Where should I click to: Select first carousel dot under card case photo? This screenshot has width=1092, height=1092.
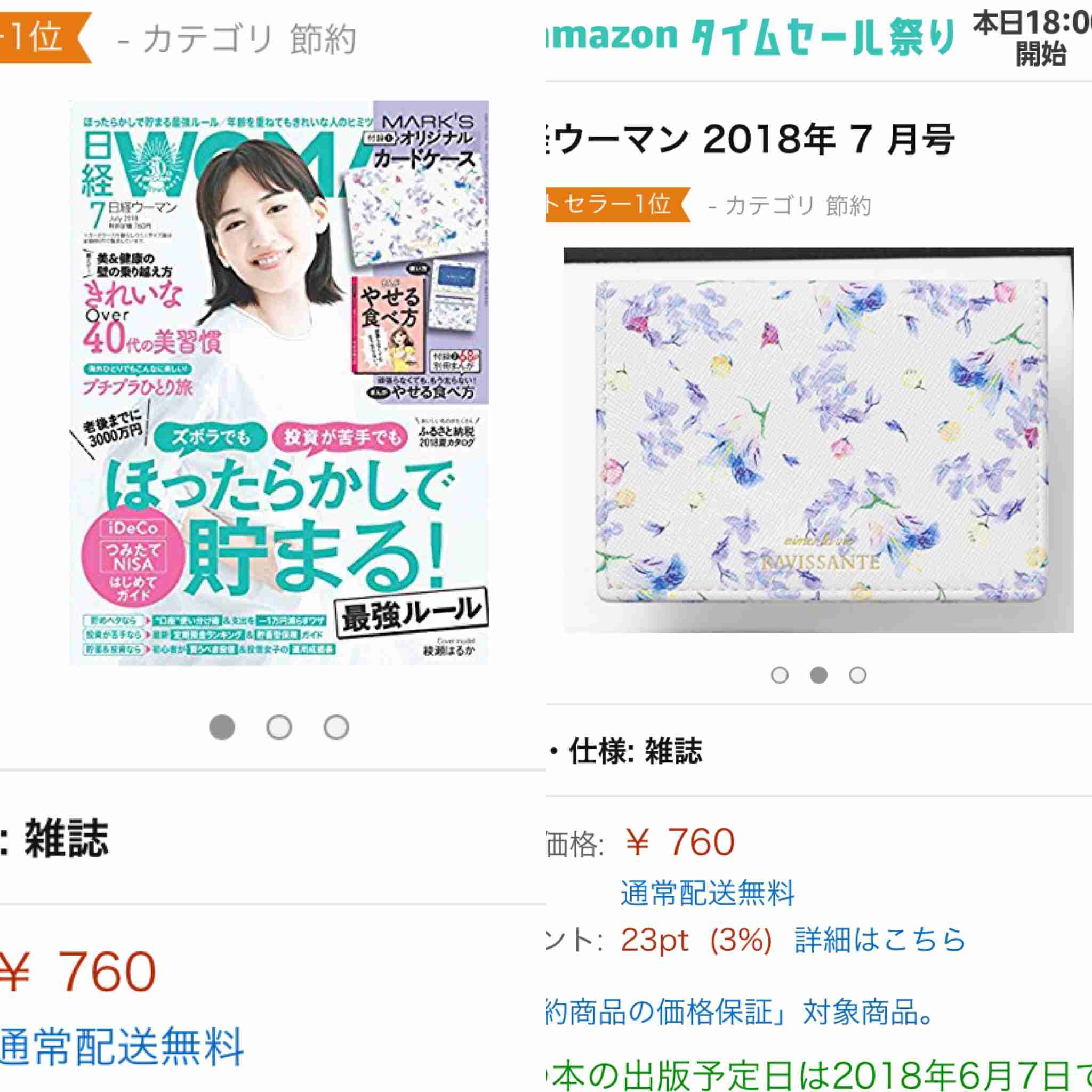click(x=780, y=675)
